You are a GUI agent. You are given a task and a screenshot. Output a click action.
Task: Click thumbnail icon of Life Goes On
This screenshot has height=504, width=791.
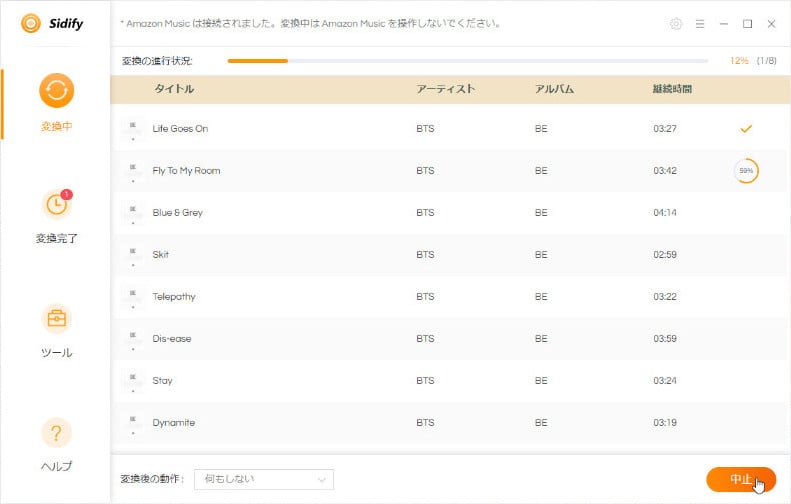[133, 129]
